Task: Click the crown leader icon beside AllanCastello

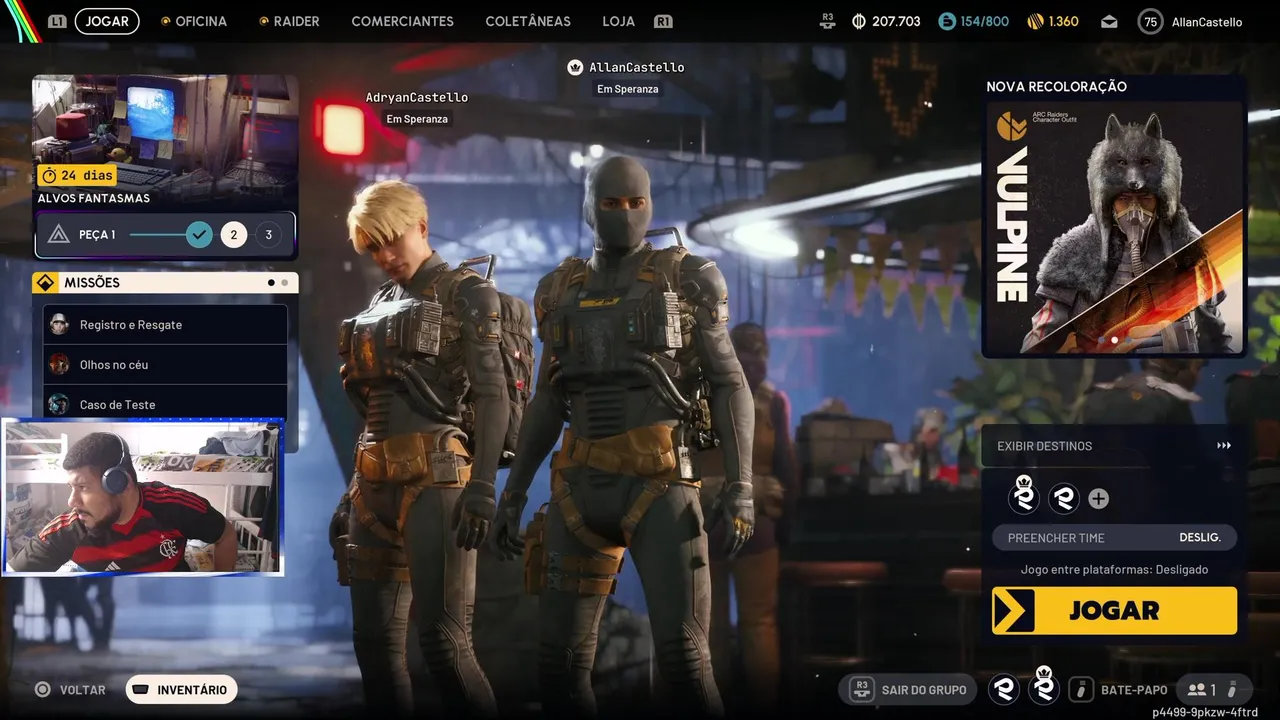Action: pyautogui.click(x=575, y=67)
